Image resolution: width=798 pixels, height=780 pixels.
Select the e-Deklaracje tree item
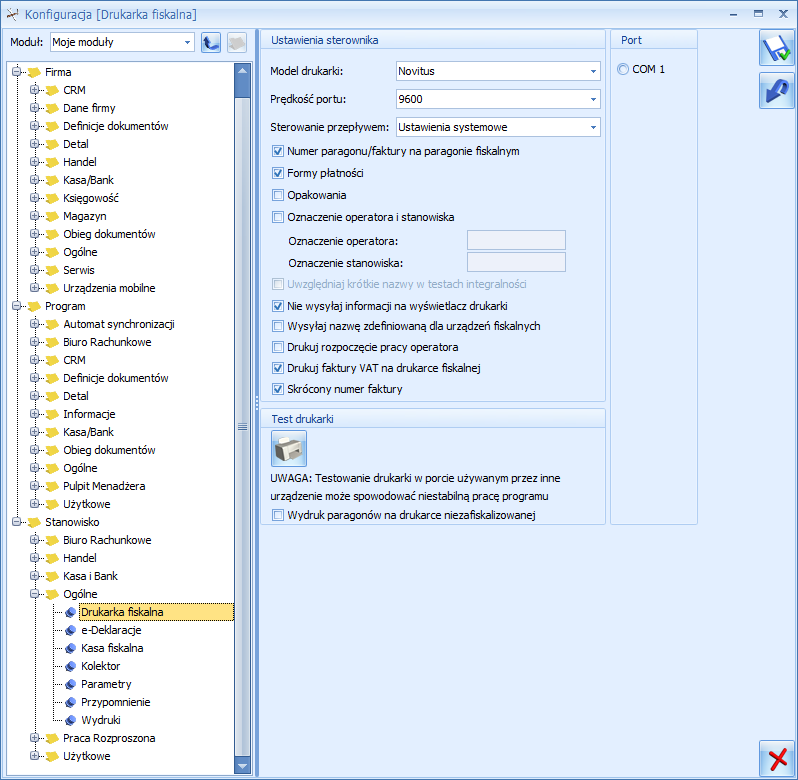(x=111, y=630)
